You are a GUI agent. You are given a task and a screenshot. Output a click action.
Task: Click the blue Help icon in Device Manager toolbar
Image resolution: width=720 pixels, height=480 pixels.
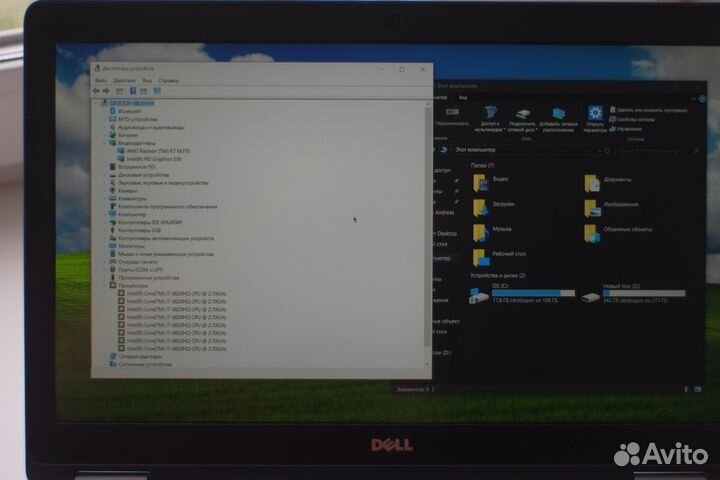tap(133, 91)
